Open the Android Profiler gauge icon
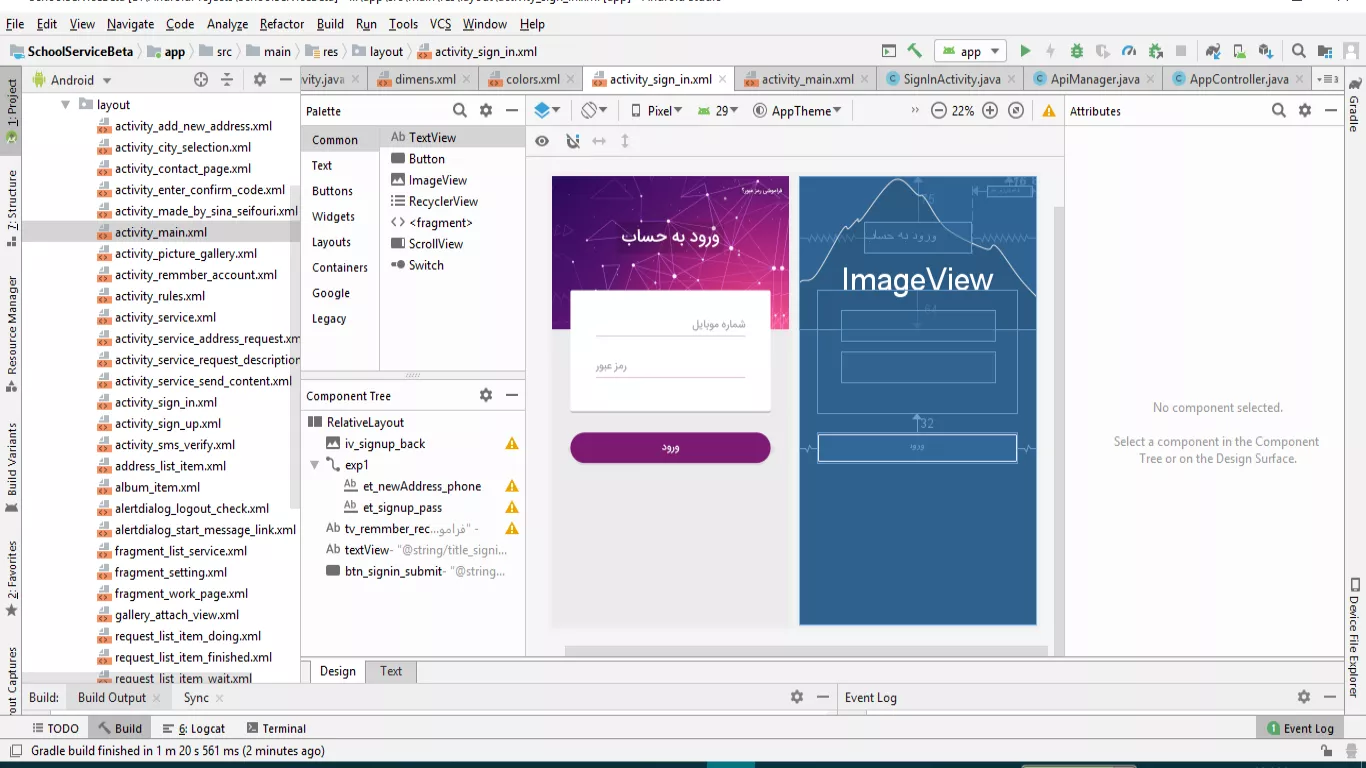Viewport: 1366px width, 768px height. click(x=1129, y=51)
